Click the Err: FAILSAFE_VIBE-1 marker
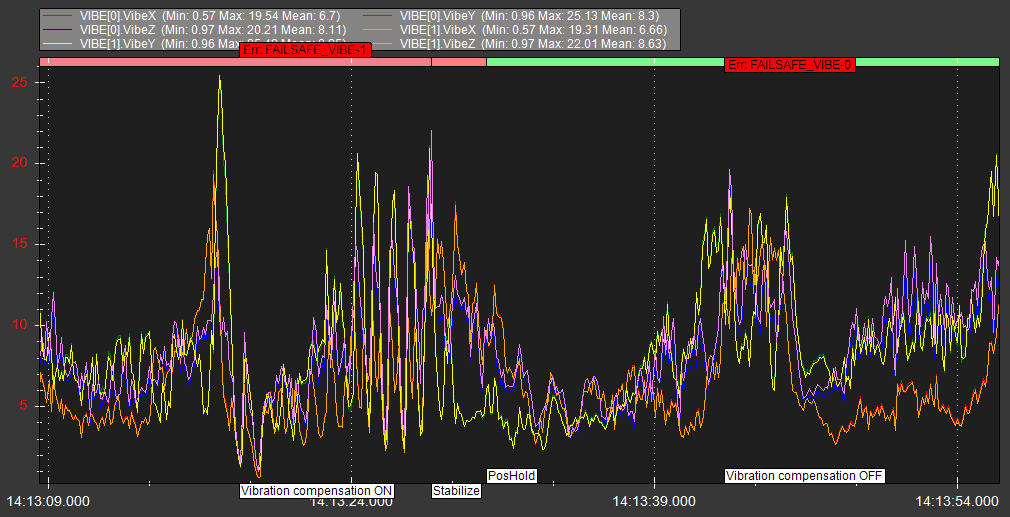 (x=305, y=51)
